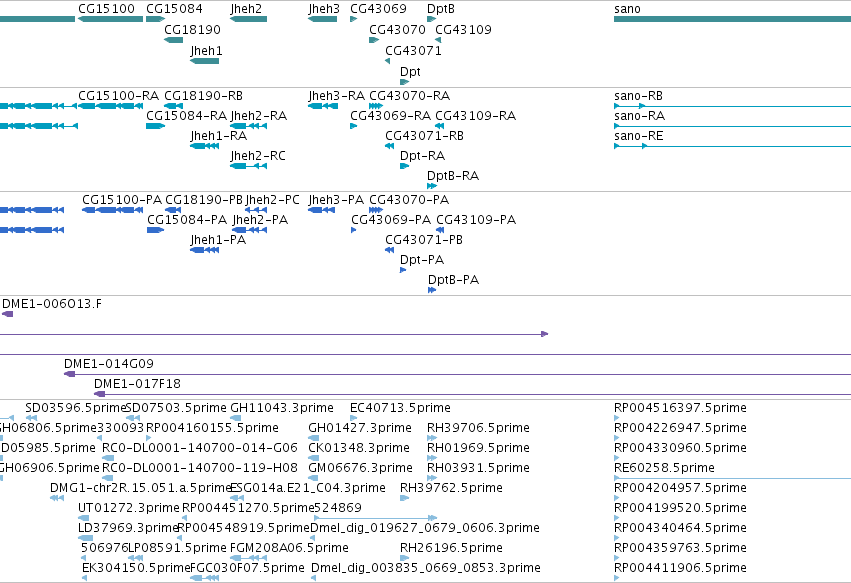Select the sano-RB transcript label
The image size is (851, 583).
[x=638, y=96]
